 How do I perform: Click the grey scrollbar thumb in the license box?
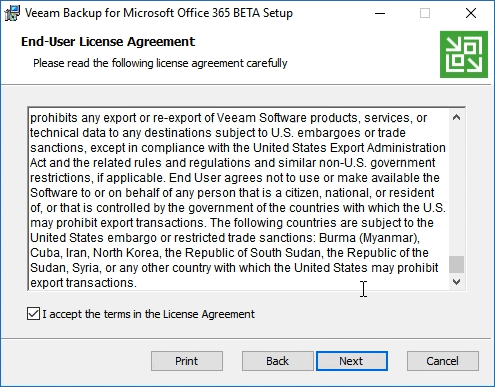coord(456,264)
